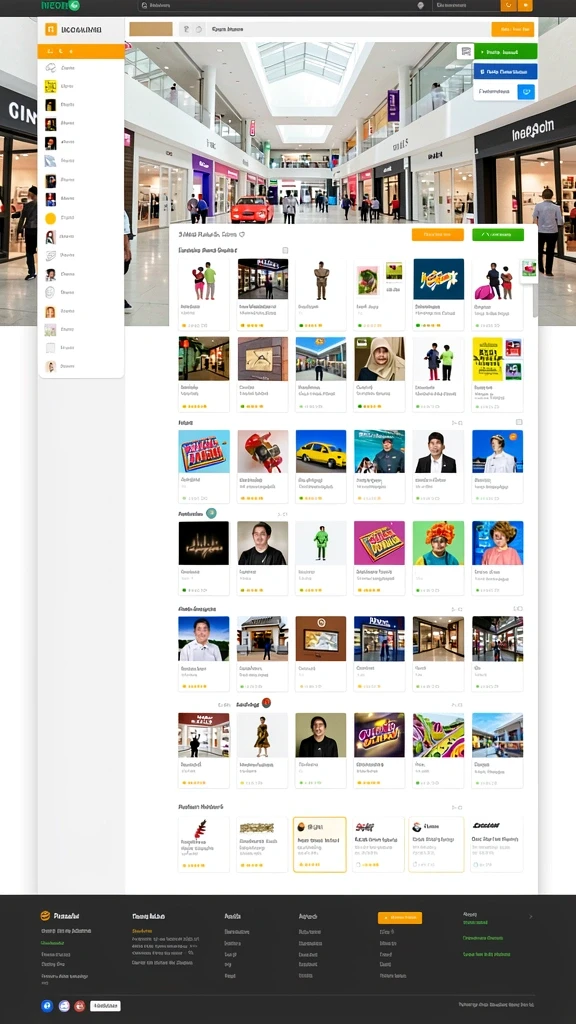
Task: Click the first orange icon button at top right
Action: coord(508,5)
